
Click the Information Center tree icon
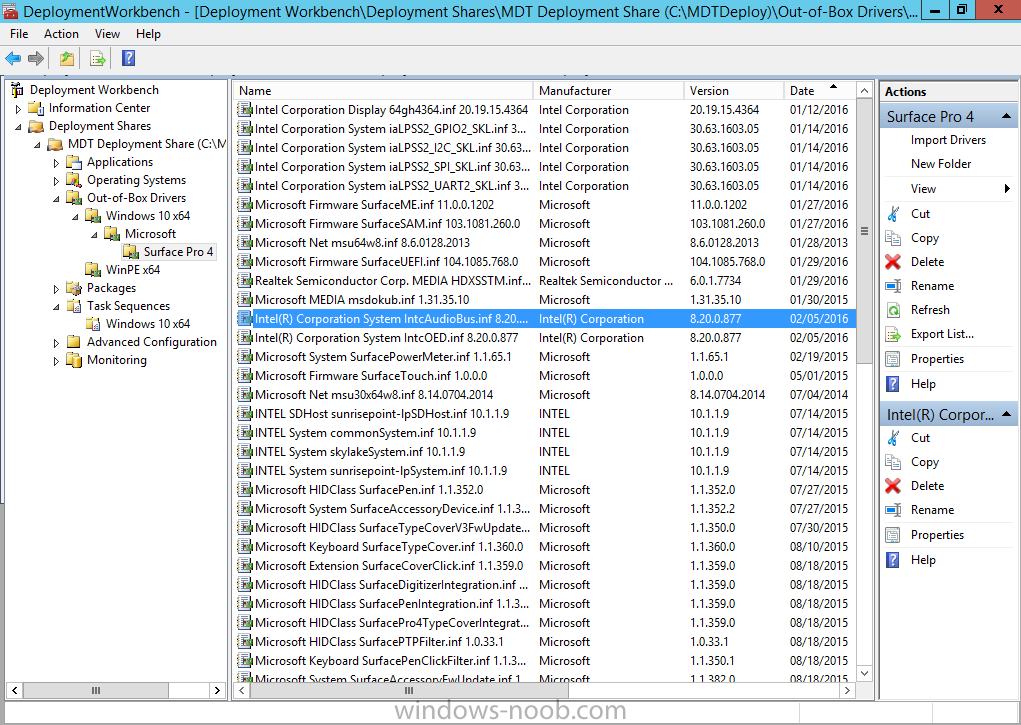point(36,108)
